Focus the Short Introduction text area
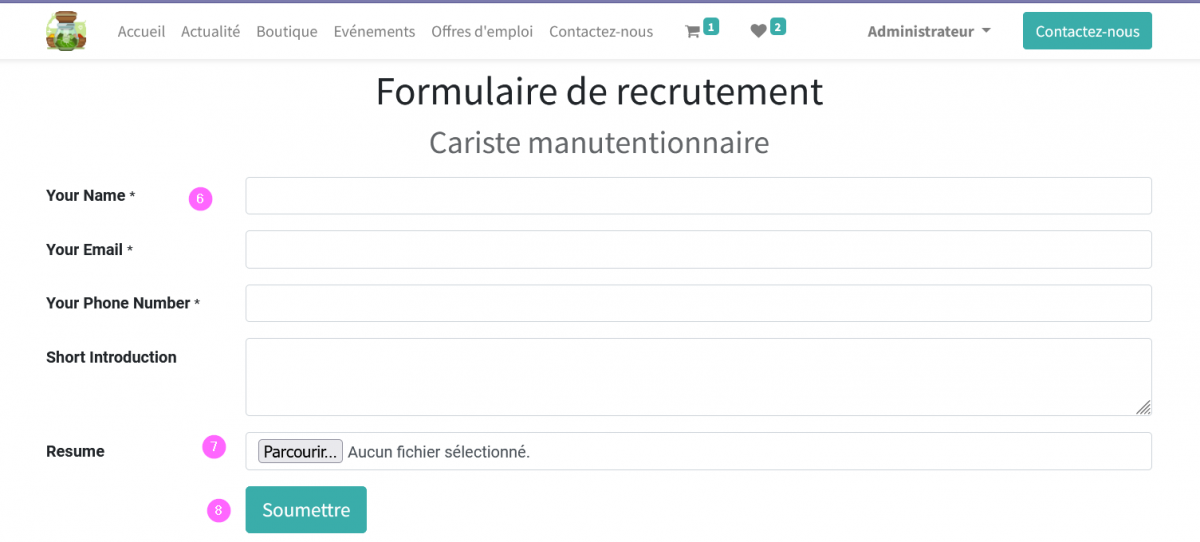The width and height of the screenshot is (1200, 542). [x=698, y=377]
